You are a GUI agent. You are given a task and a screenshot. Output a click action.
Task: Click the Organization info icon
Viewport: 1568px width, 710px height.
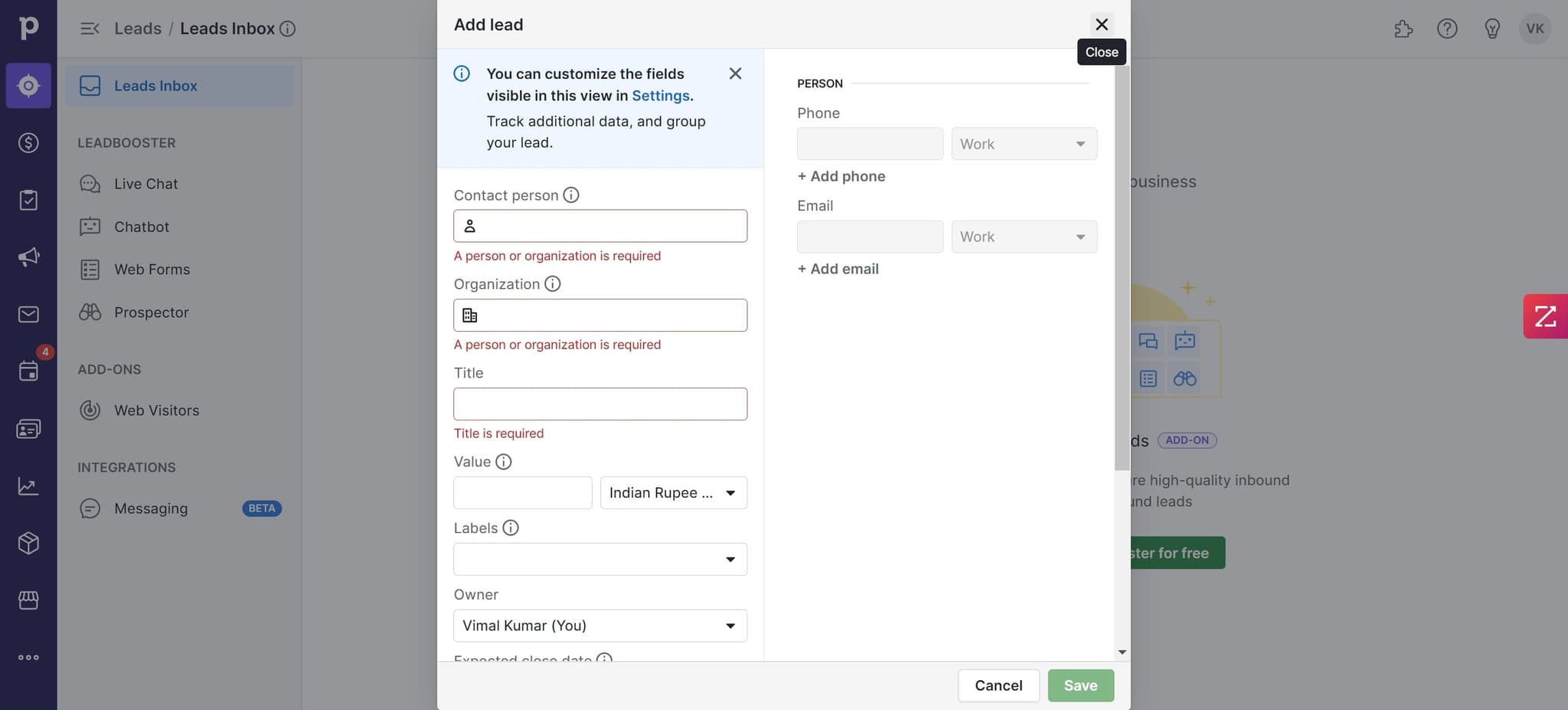click(553, 284)
